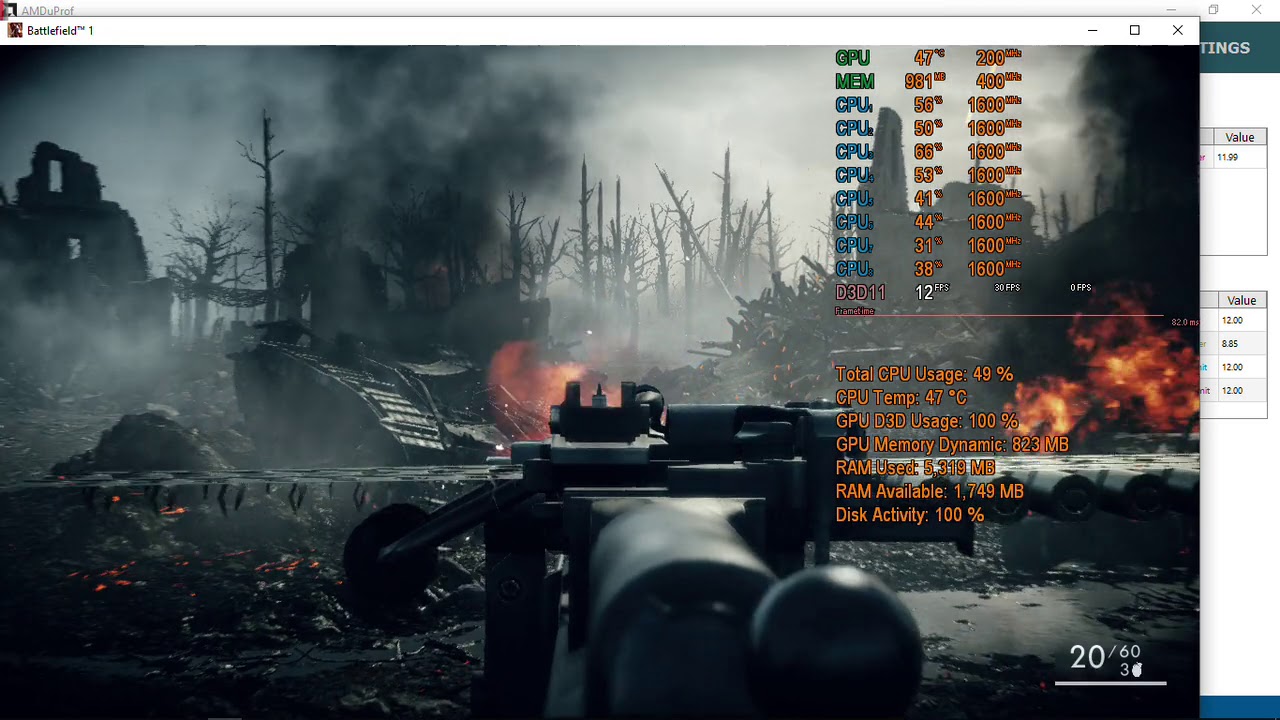Click the GPU temperature readout in overlay
This screenshot has width=1280, height=720.
point(930,58)
